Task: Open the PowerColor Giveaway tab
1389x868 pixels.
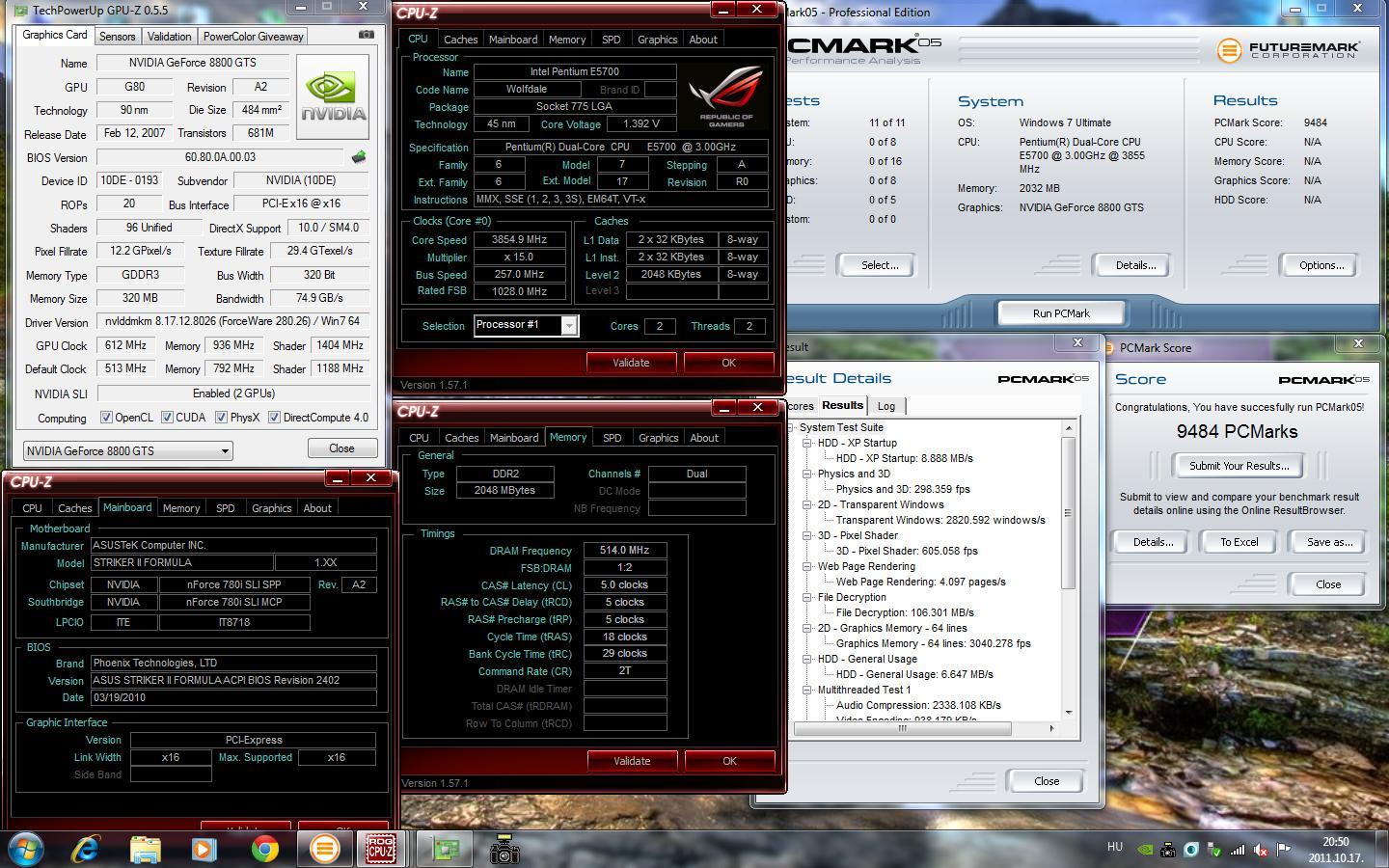Action: (253, 37)
